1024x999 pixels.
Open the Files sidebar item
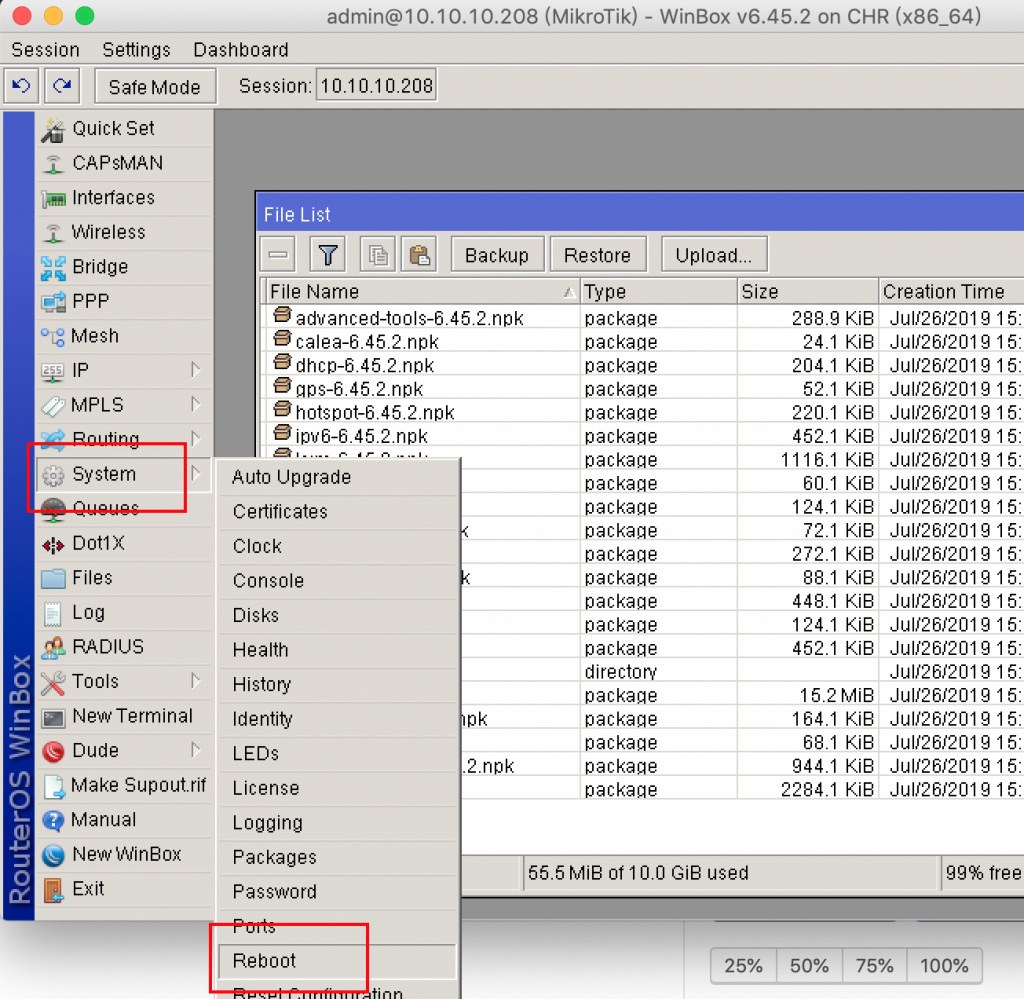[125, 578]
